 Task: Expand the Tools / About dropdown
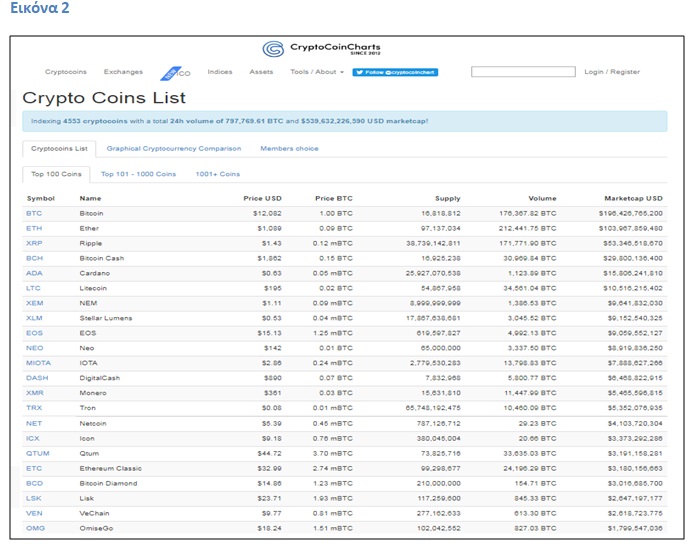(x=317, y=72)
